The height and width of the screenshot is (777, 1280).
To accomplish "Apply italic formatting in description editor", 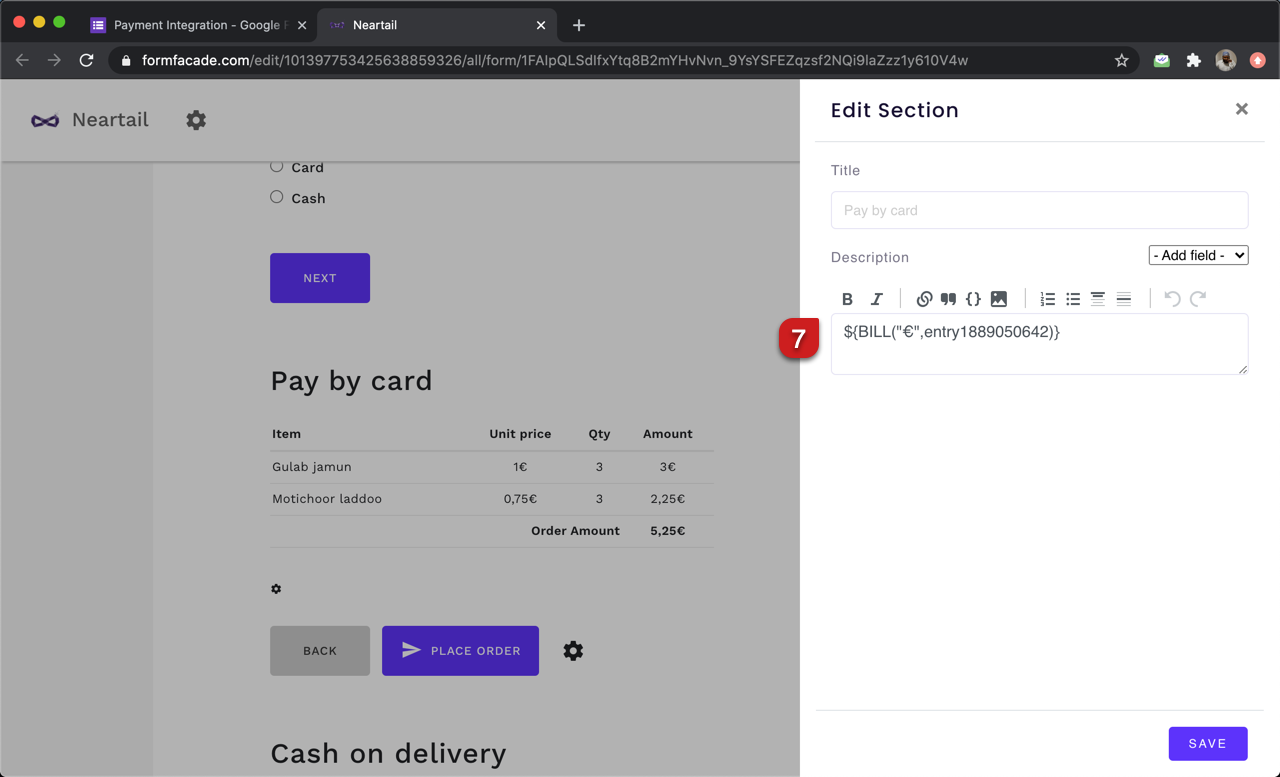I will [876, 299].
